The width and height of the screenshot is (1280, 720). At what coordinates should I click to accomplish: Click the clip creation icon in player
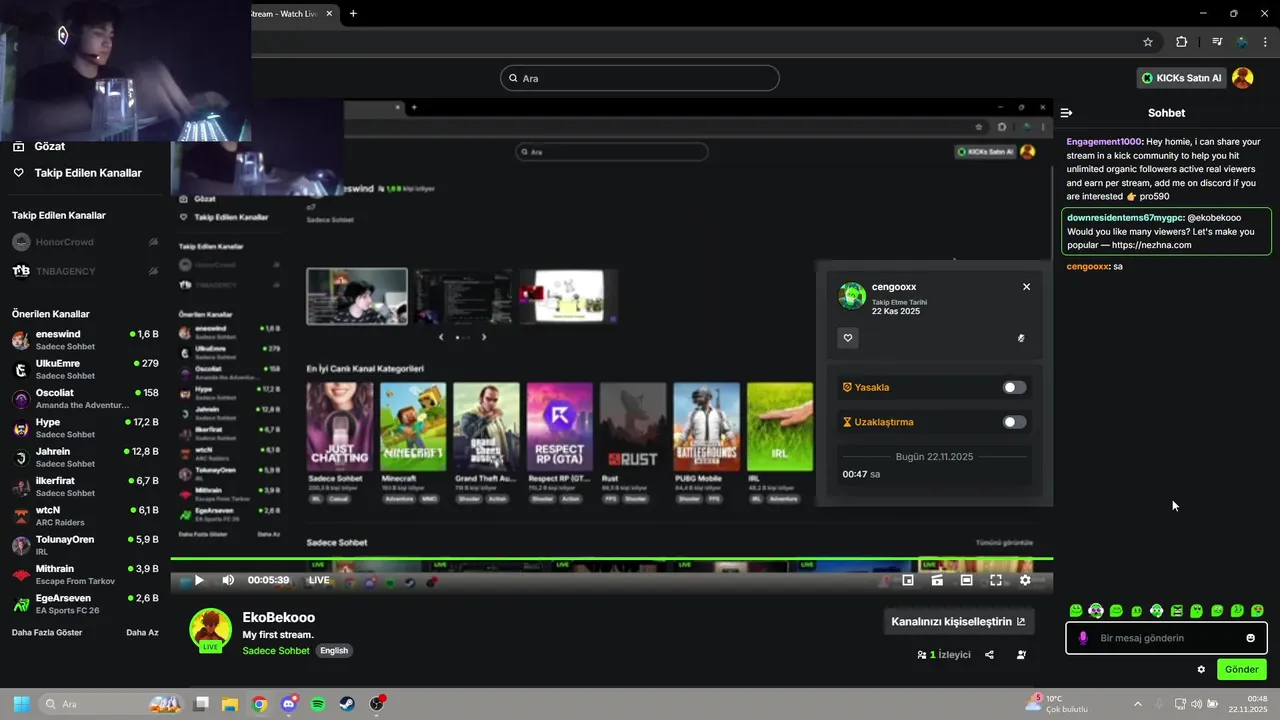point(937,580)
